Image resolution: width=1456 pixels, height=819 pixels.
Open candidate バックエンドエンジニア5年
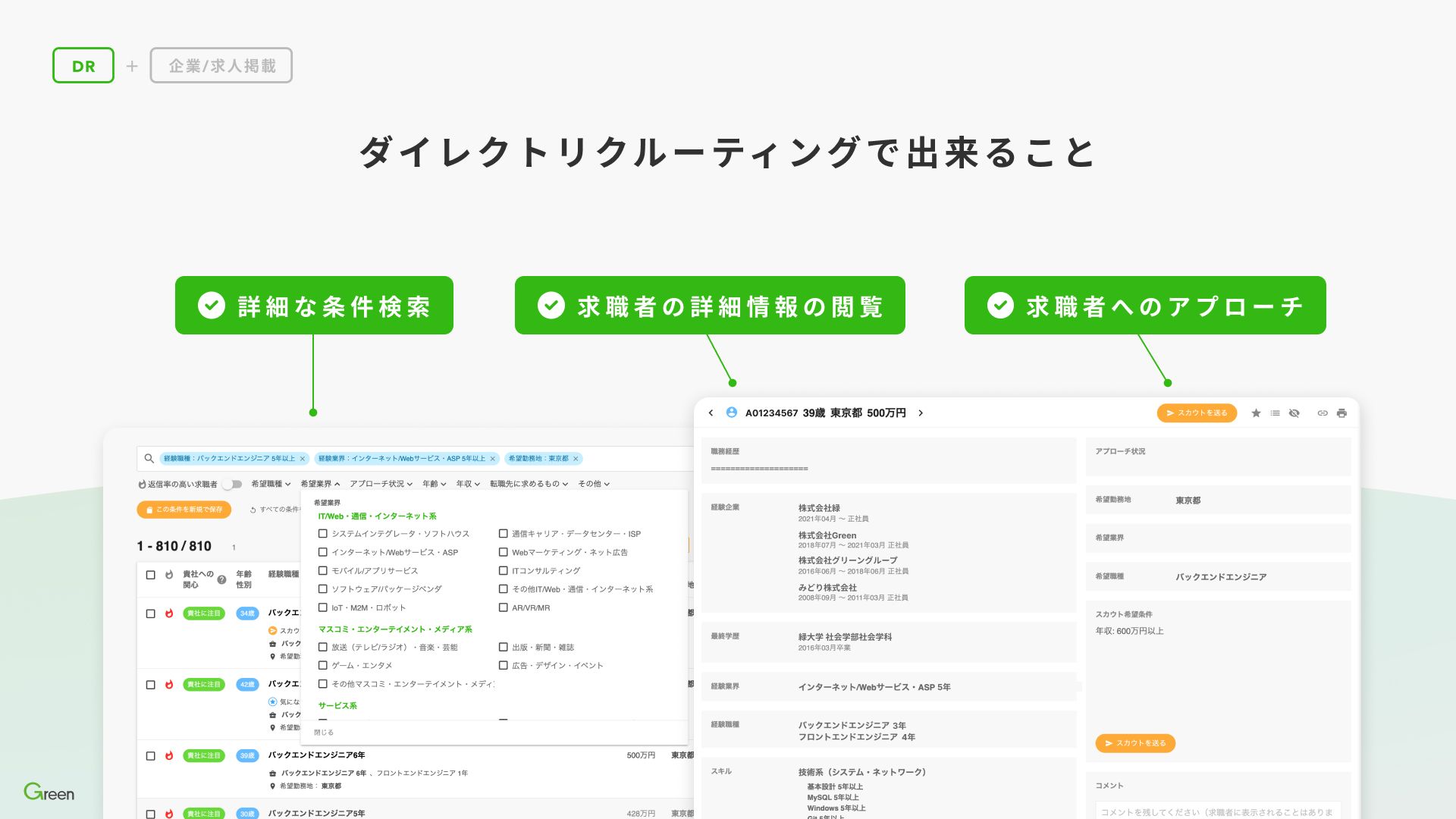coord(316,814)
